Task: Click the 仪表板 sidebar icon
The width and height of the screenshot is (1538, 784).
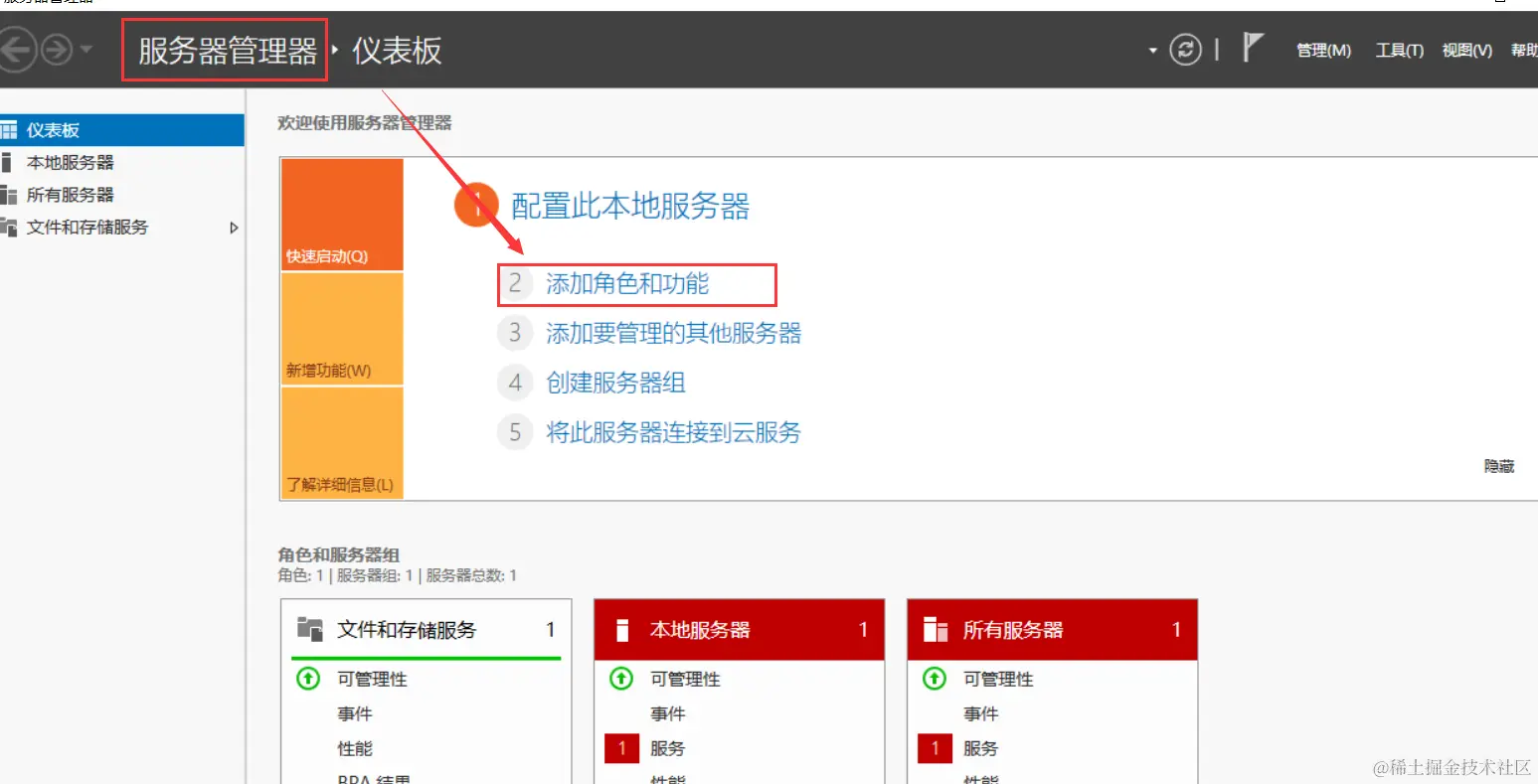Action: pos(8,130)
